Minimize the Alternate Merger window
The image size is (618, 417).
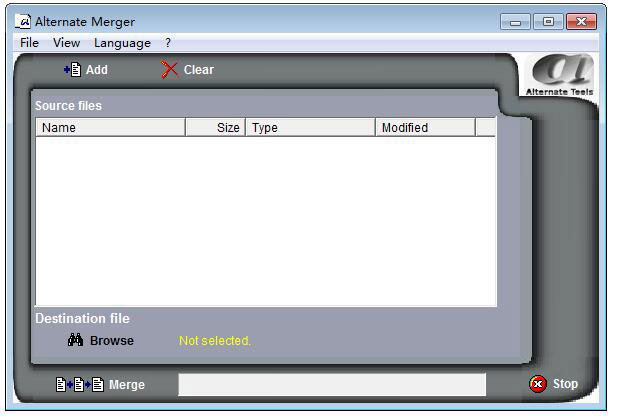pyautogui.click(x=516, y=22)
